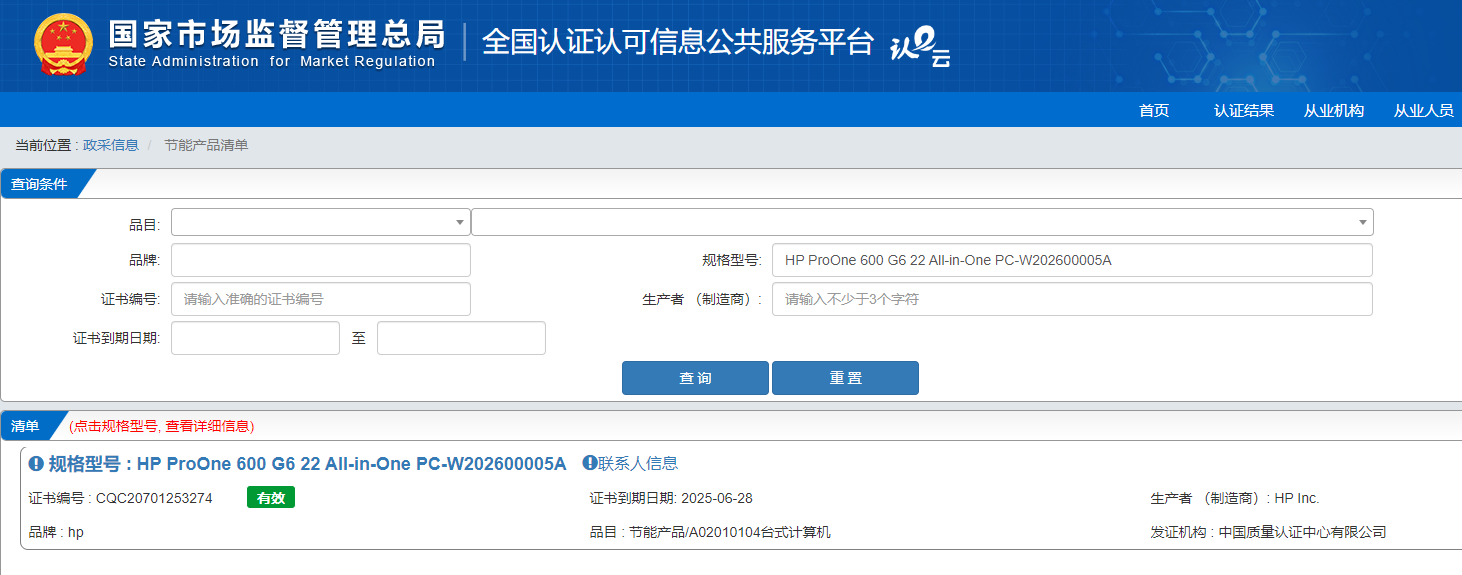Click the red hint 点击规格型号,查看详细信息
This screenshot has width=1462, height=575.
click(x=161, y=426)
